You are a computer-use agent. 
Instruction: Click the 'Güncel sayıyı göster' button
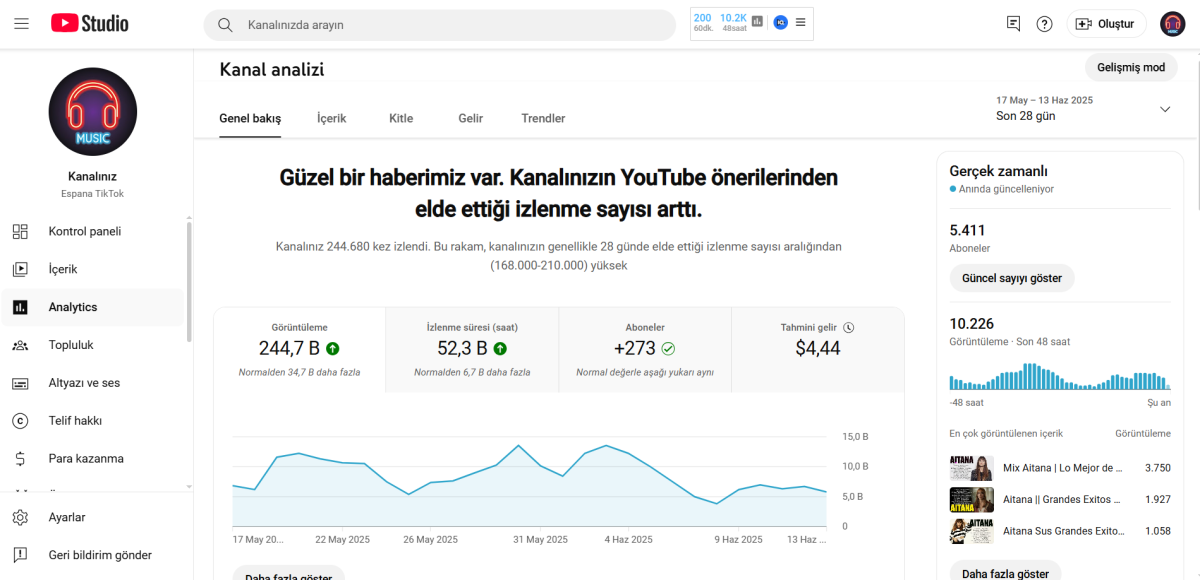[x=1012, y=278]
